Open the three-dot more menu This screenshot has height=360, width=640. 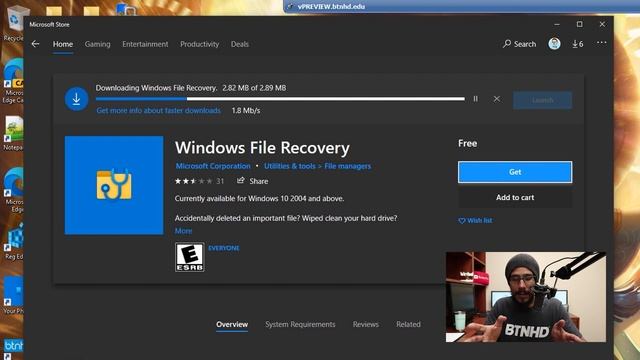coord(601,43)
